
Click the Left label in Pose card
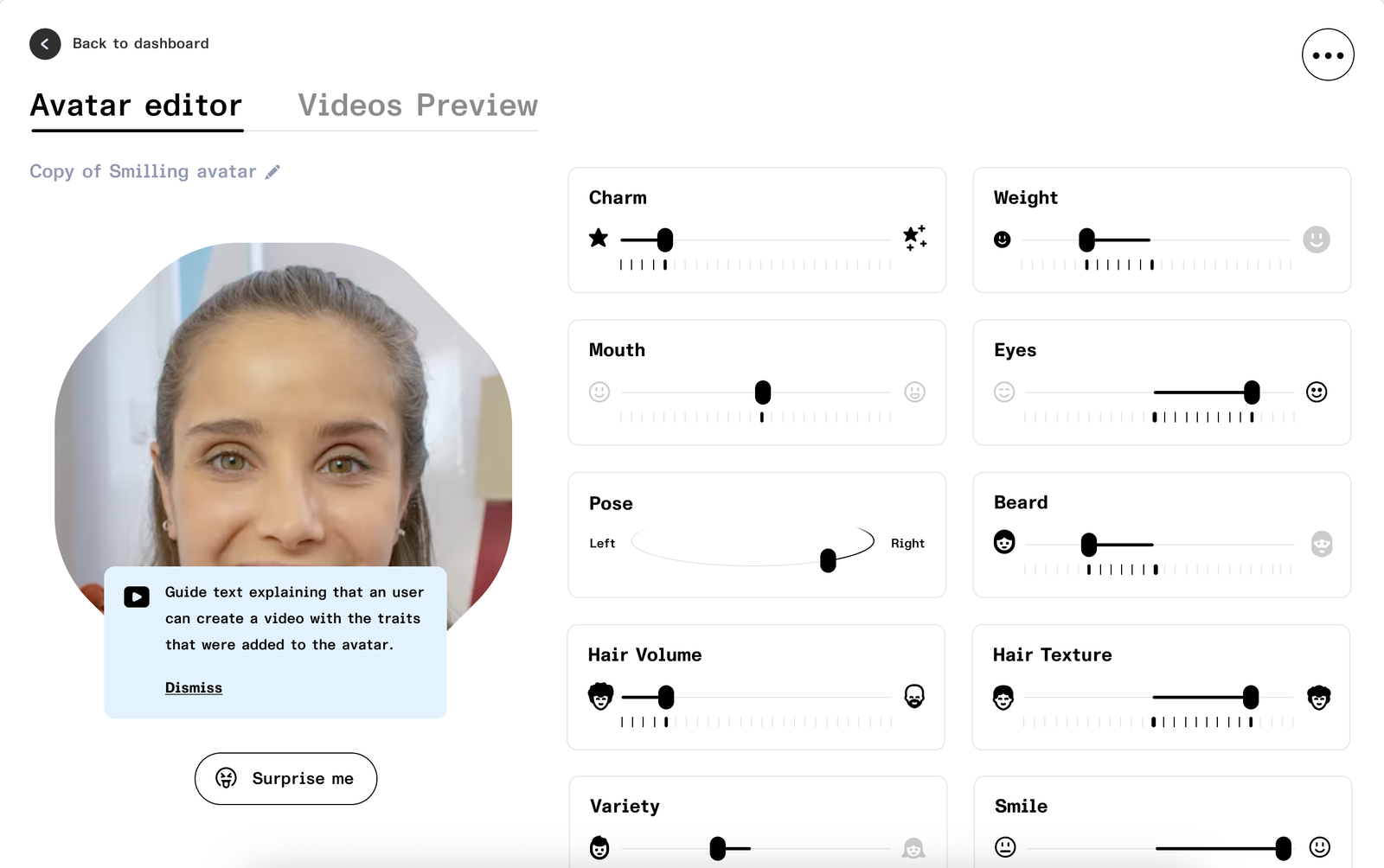[x=602, y=544]
